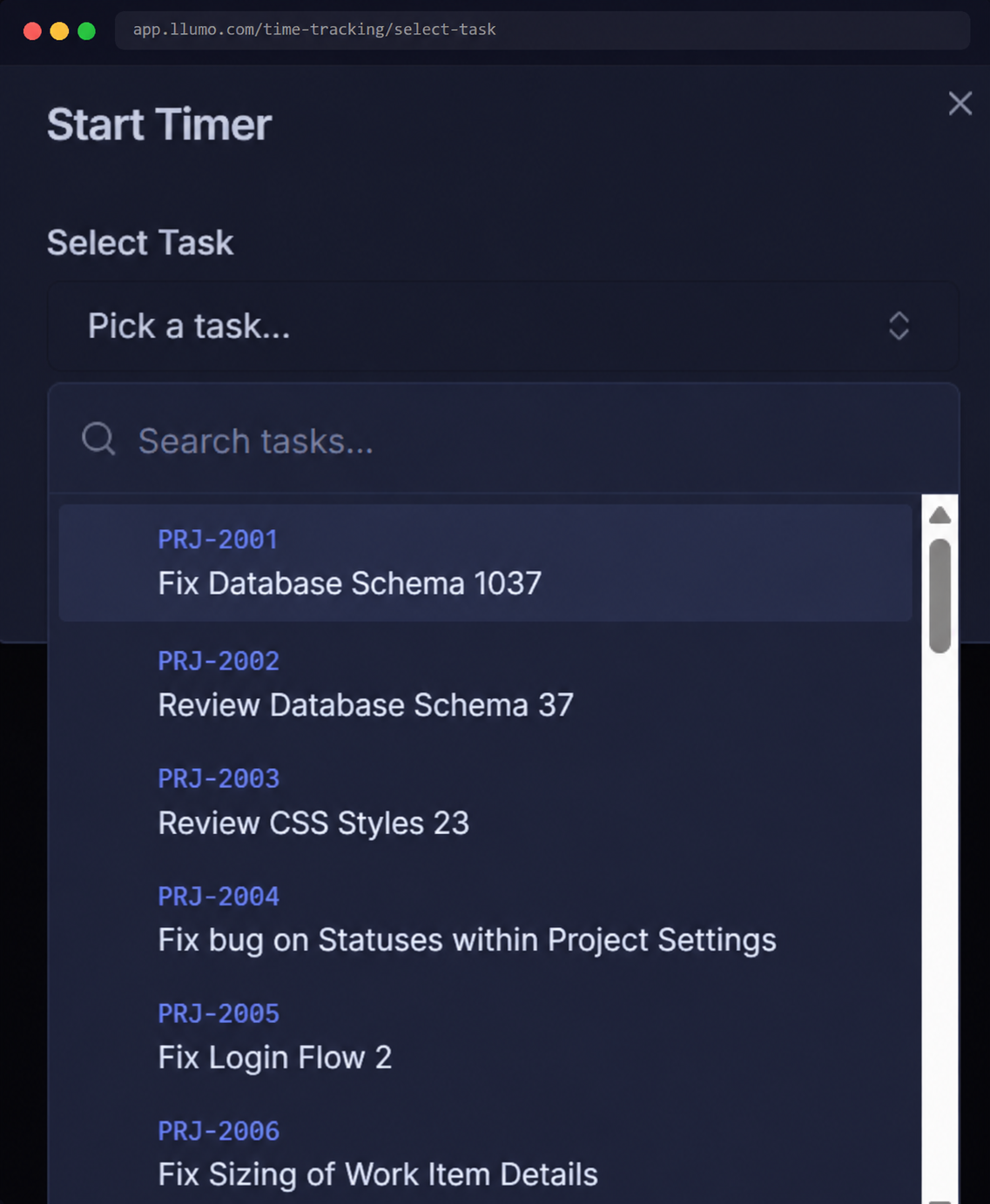Choose Fix Sizing of Work Item Details
The height and width of the screenshot is (1204, 990).
pyautogui.click(x=485, y=1154)
